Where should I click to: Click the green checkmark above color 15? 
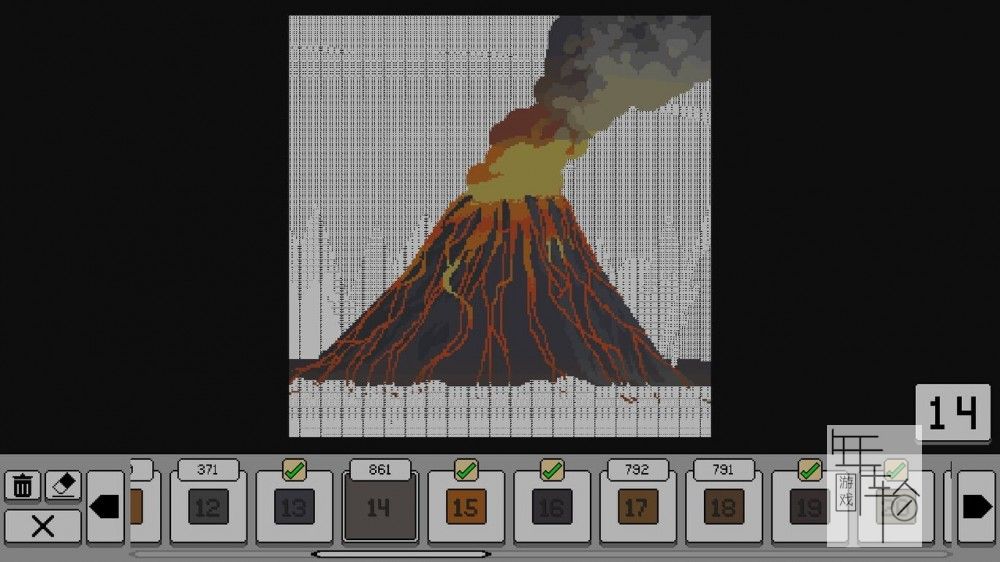pyautogui.click(x=465, y=469)
